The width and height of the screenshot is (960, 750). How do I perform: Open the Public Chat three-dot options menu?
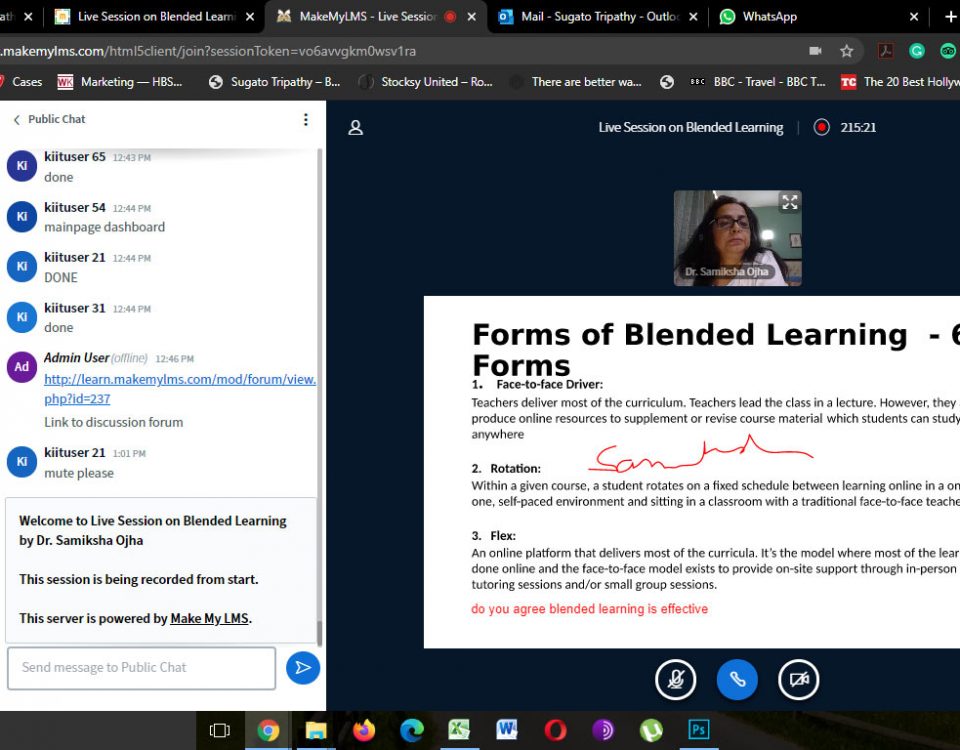point(306,119)
